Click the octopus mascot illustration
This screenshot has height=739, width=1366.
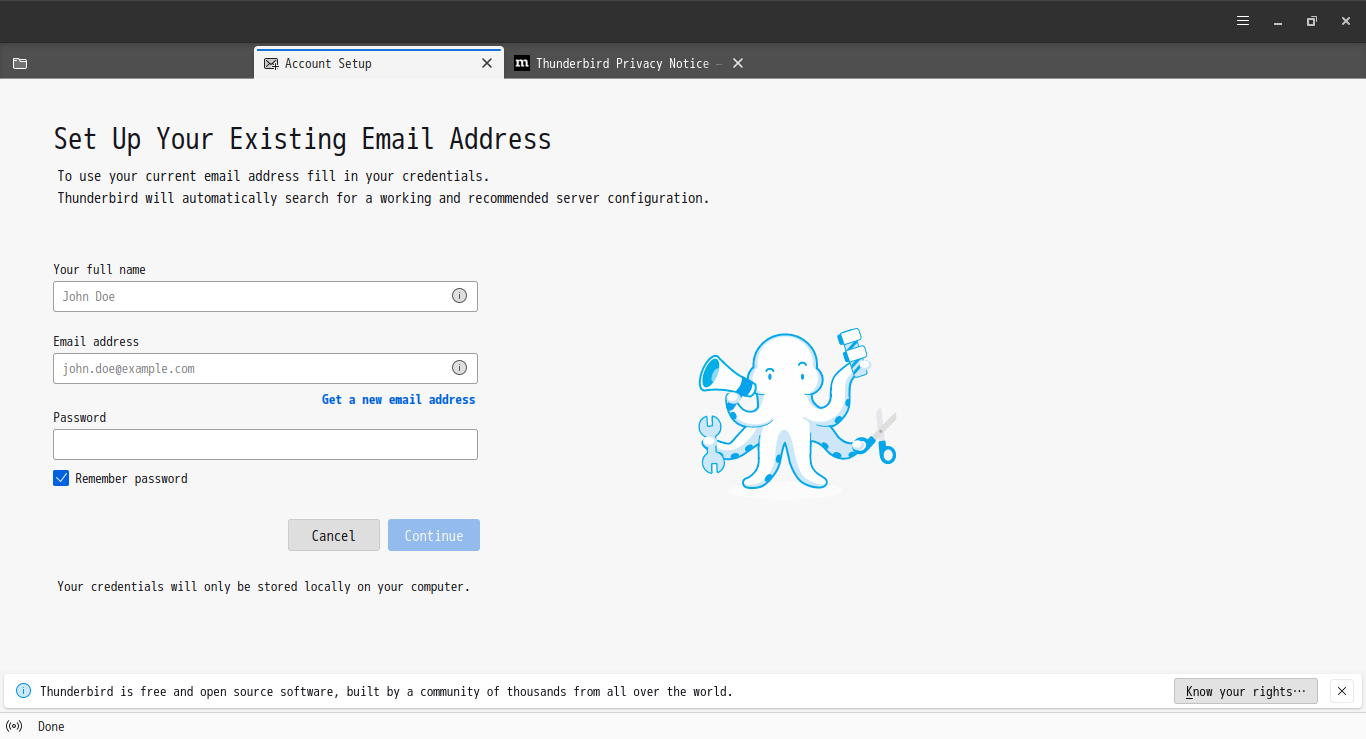(x=797, y=413)
